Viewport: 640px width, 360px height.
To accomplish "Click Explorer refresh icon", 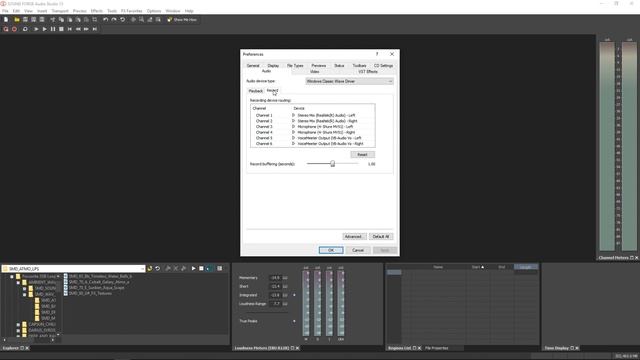I will coord(158,269).
